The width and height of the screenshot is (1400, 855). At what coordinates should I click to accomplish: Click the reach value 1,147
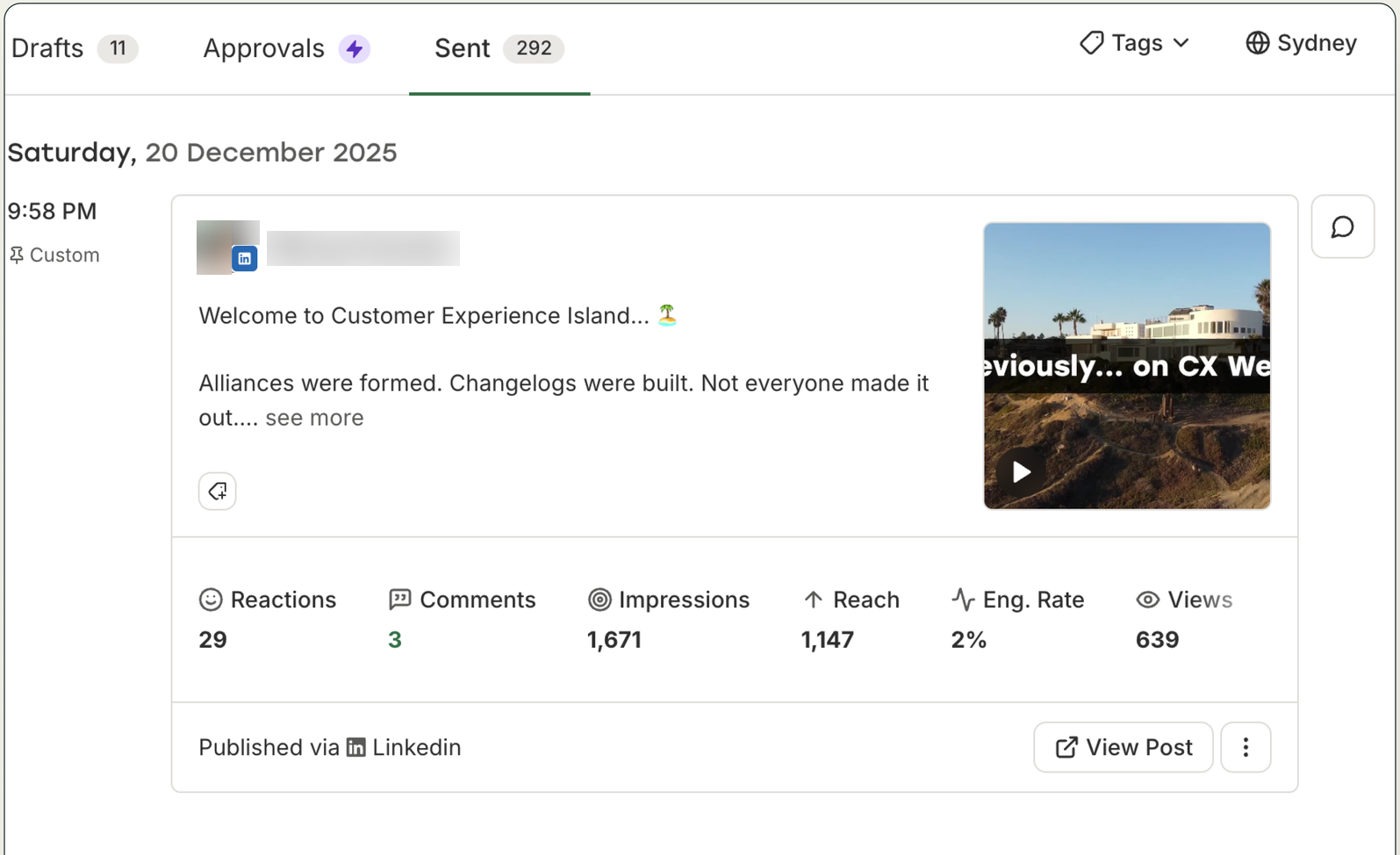(827, 640)
